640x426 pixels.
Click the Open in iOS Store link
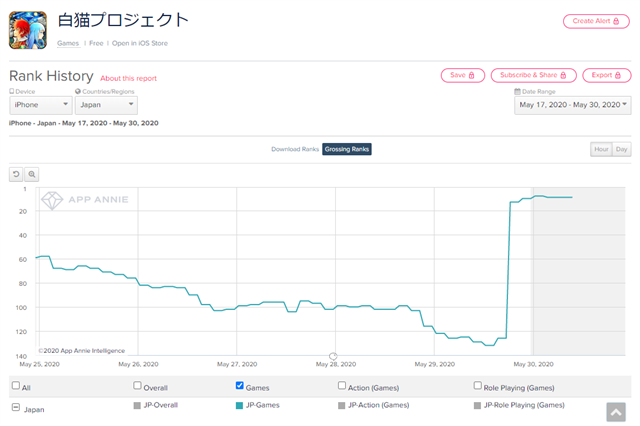[x=140, y=43]
